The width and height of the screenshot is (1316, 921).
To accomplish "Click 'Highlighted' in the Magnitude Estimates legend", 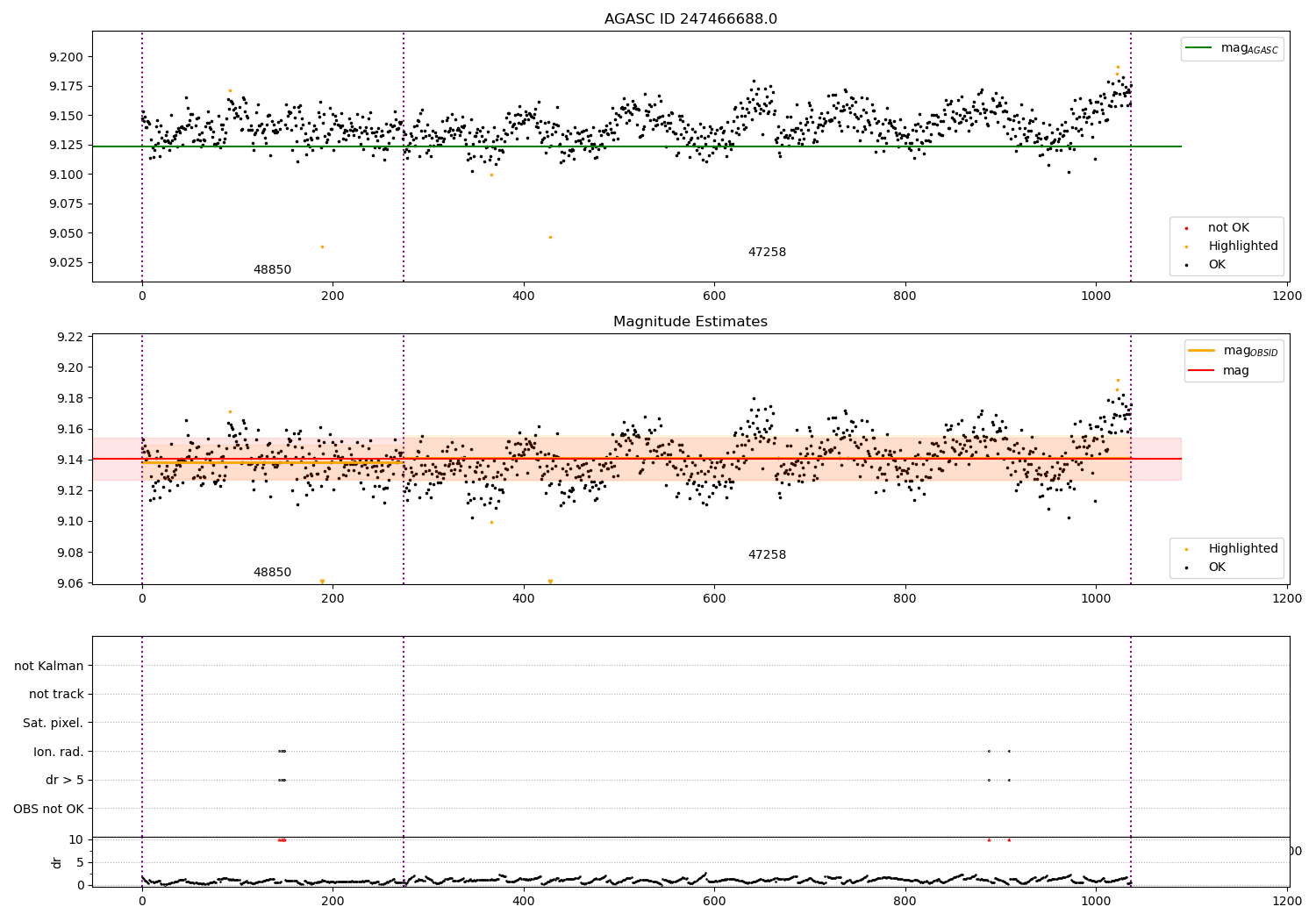I will pyautogui.click(x=1233, y=549).
